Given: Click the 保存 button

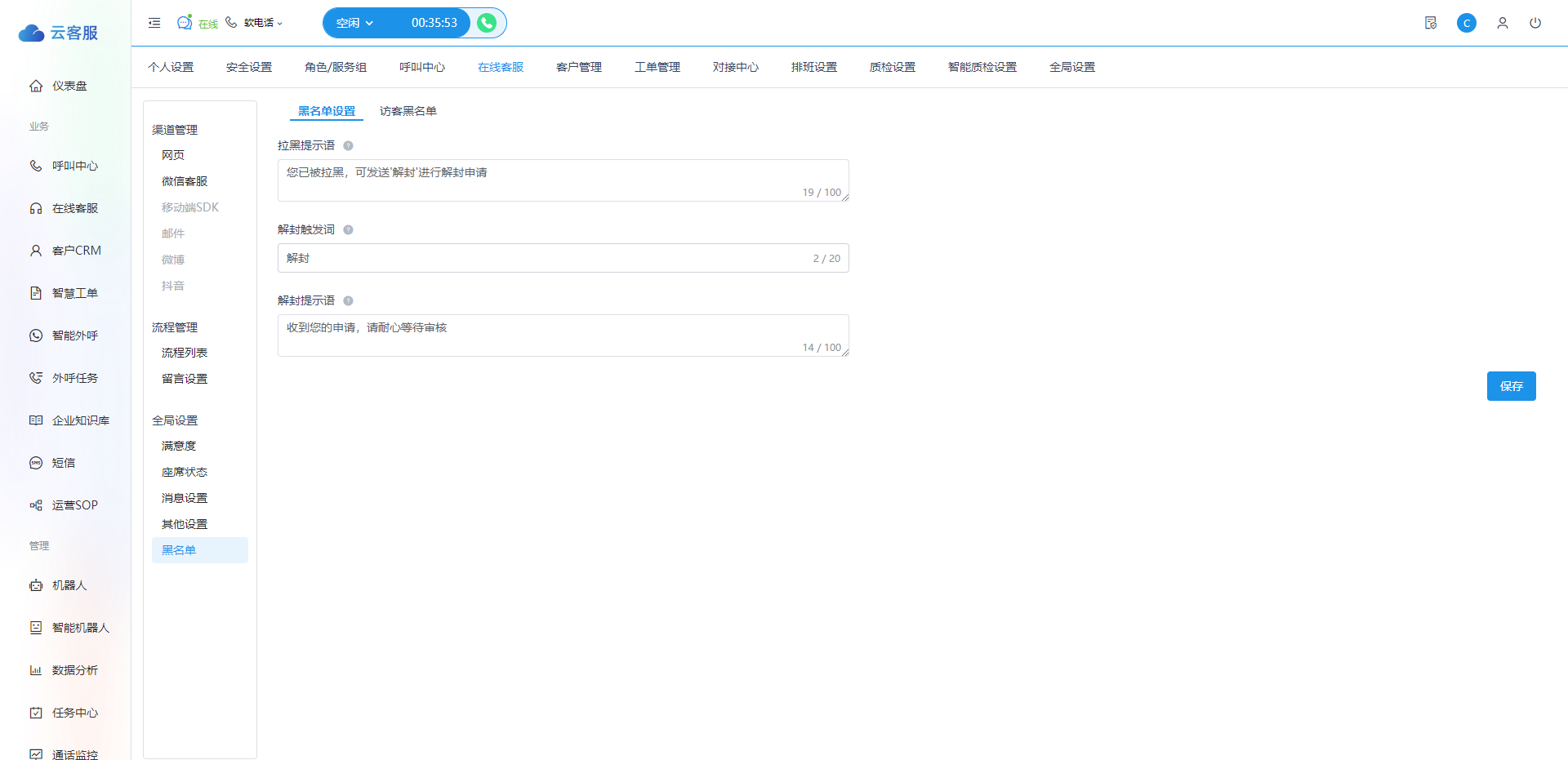Looking at the screenshot, I should (x=1512, y=386).
